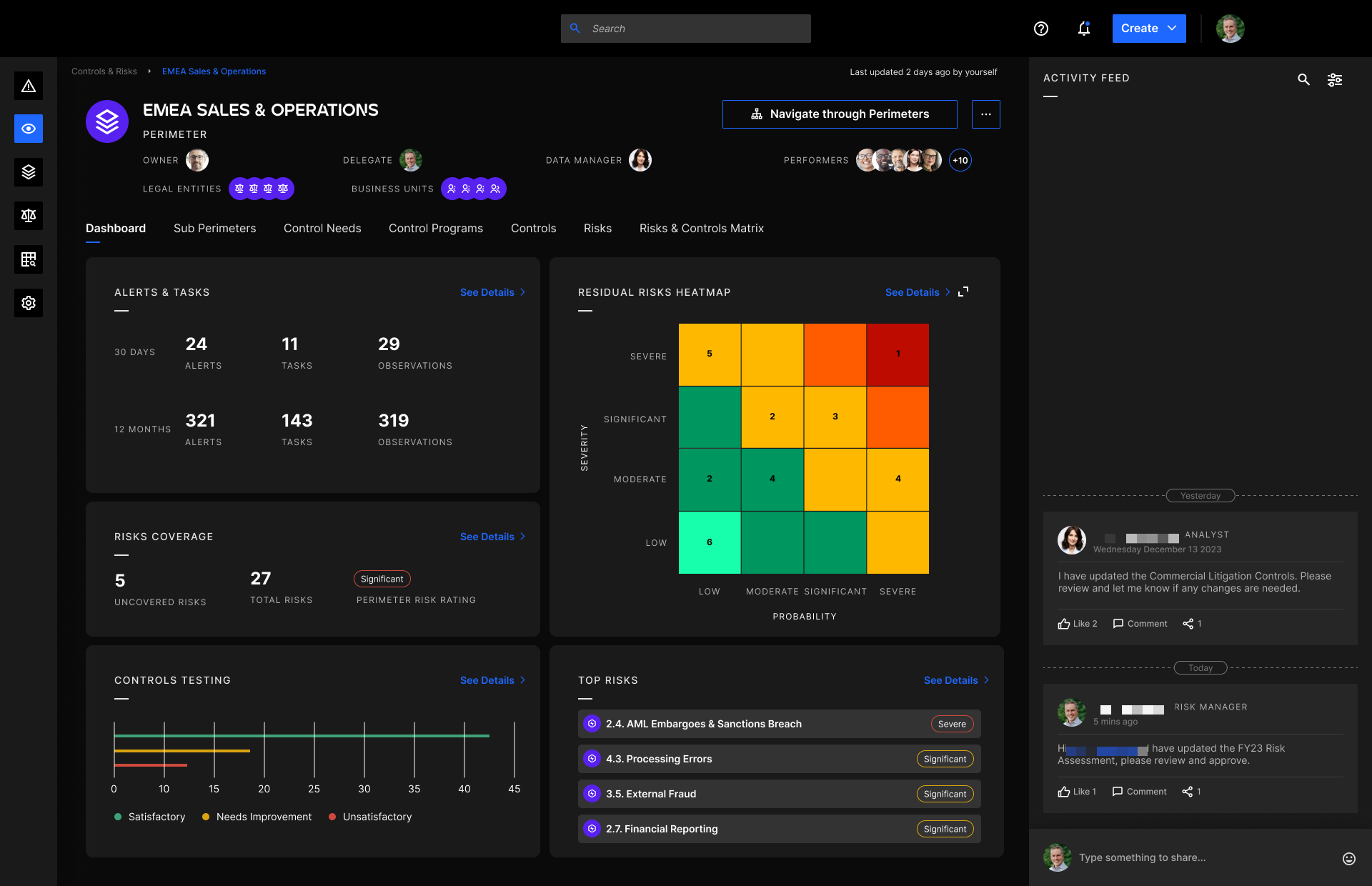This screenshot has width=1372, height=886.
Task: Switch to the Controls tab
Action: [533, 228]
